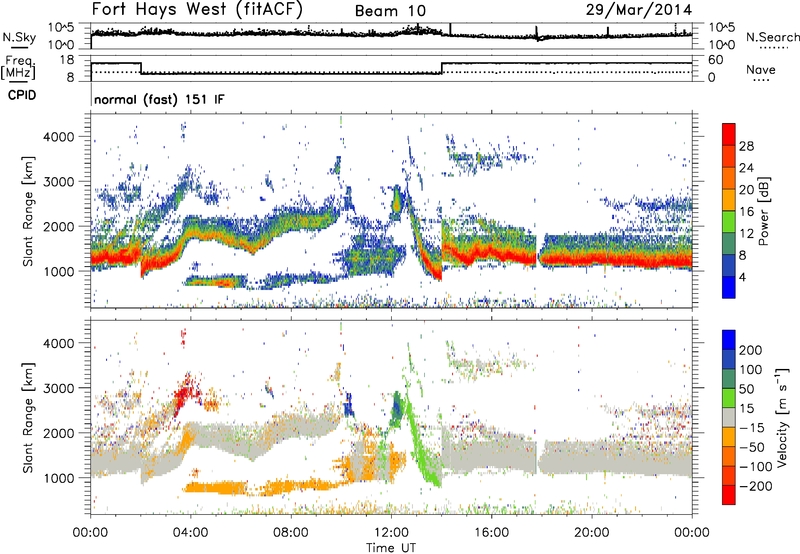Pick the red top segment of the power colorbar
This screenshot has width=800, height=554.
729,134
